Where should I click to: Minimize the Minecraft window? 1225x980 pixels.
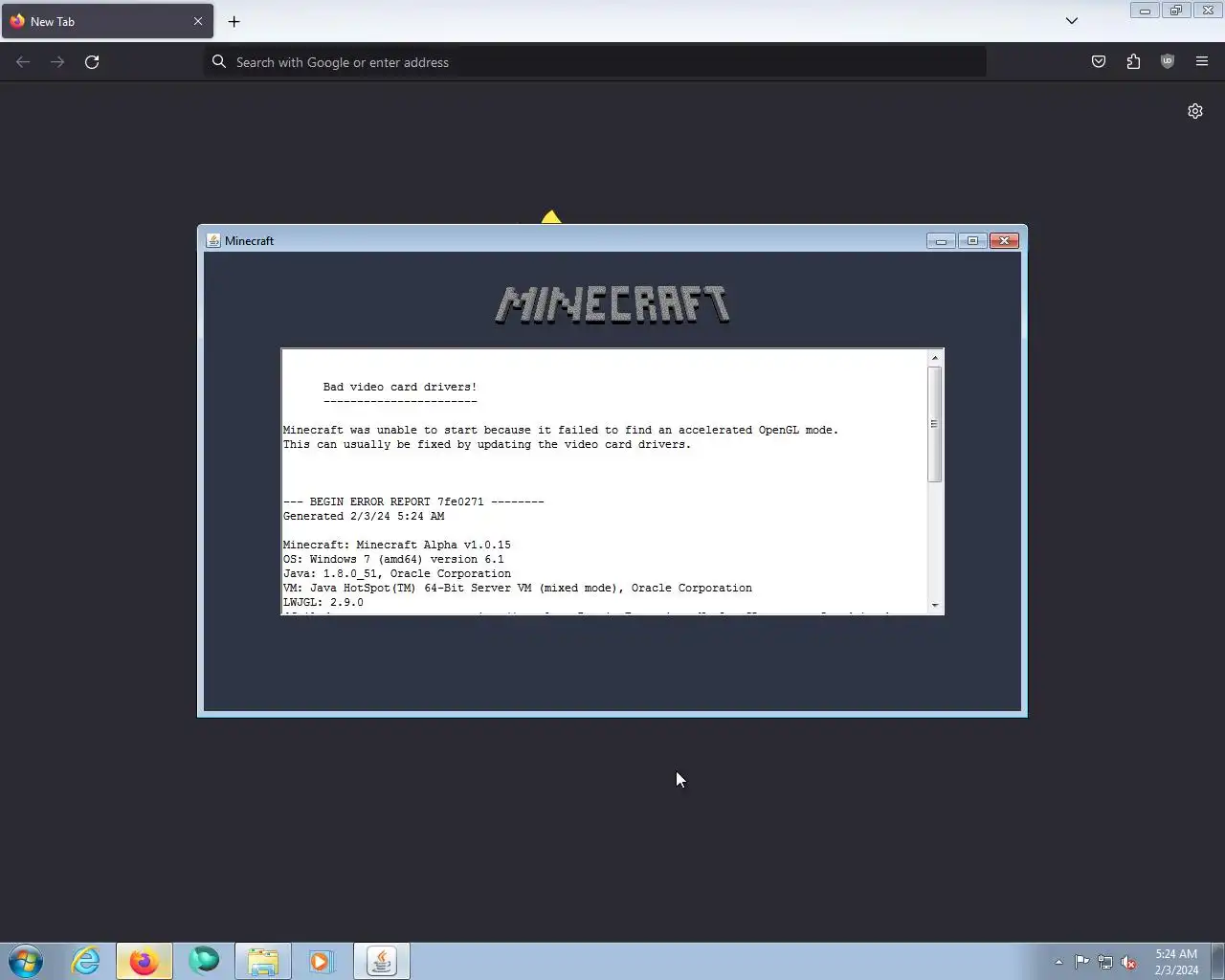click(x=941, y=241)
